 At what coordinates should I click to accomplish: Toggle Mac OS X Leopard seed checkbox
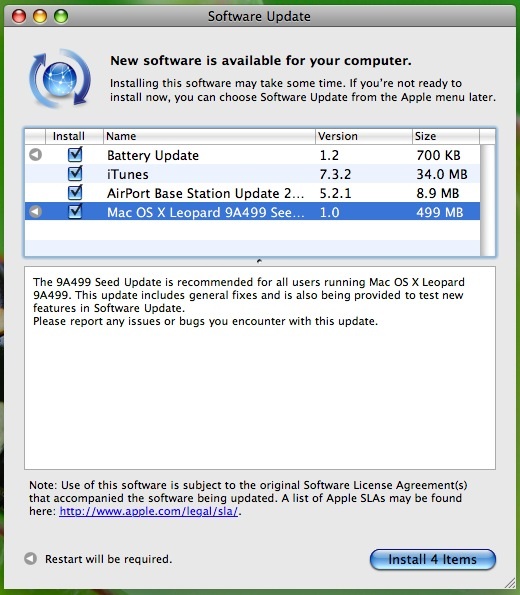coord(75,211)
